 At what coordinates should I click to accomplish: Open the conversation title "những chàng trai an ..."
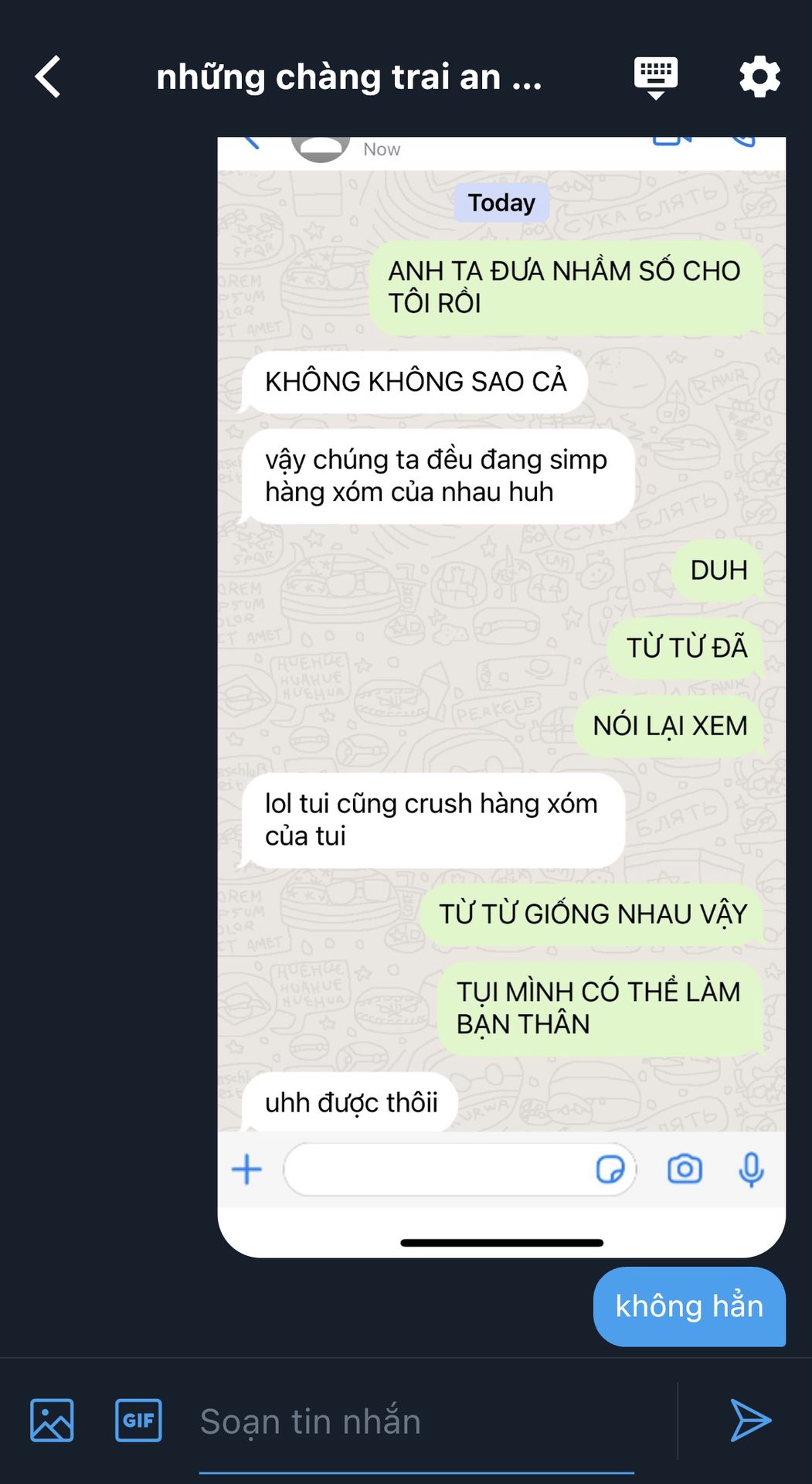tap(349, 77)
